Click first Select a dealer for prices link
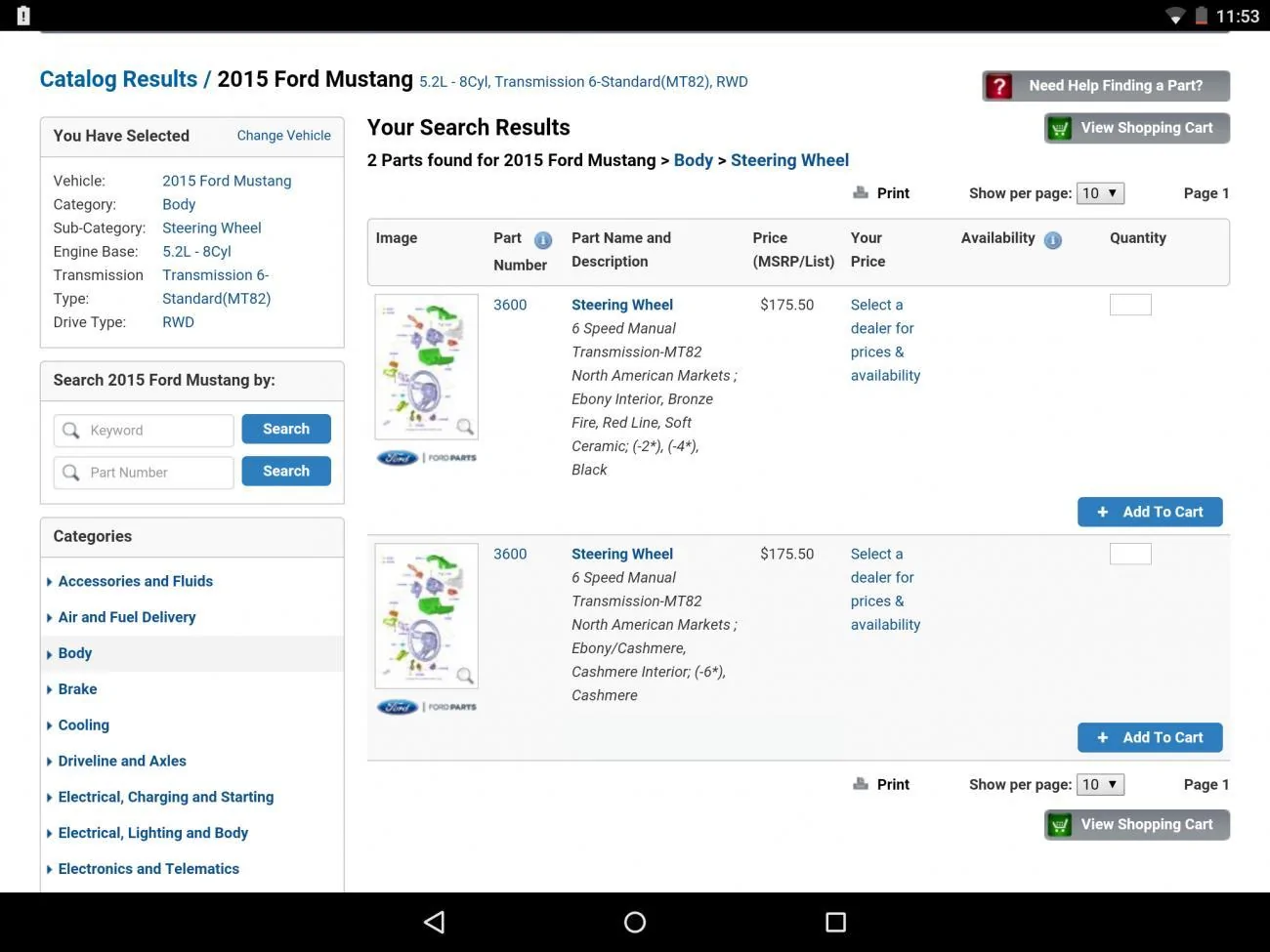The height and width of the screenshot is (952, 1270). click(x=885, y=340)
